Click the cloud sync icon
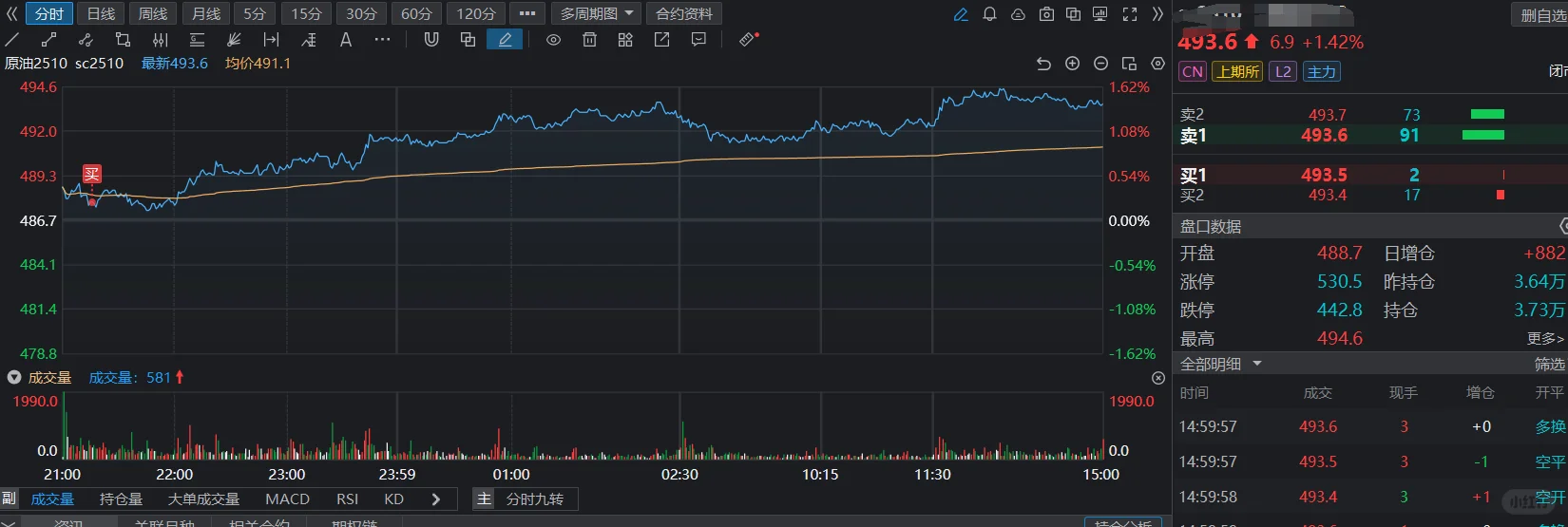Viewport: 1568px width, 527px height. pyautogui.click(x=1018, y=14)
